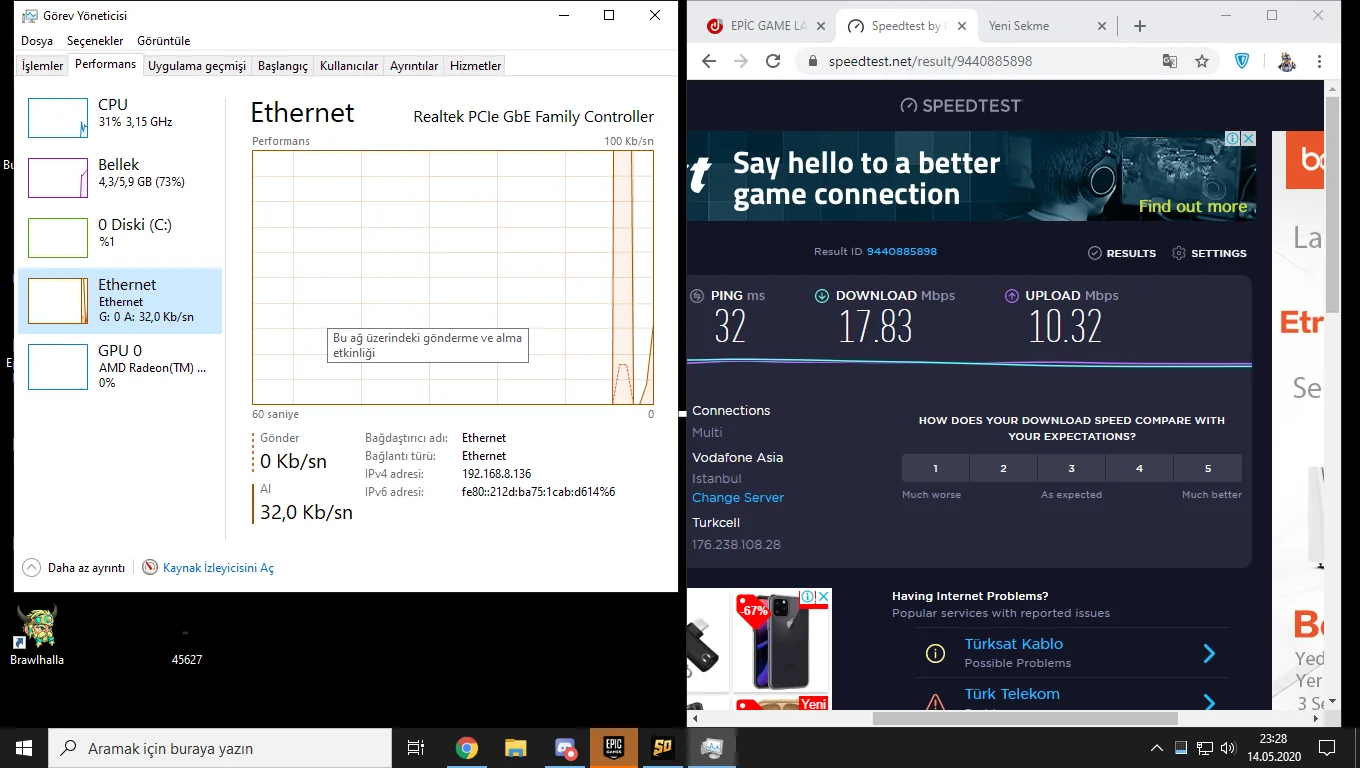Image resolution: width=1360 pixels, height=768 pixels.
Task: Open a new Chrome tab with plus button
Action: (x=1140, y=26)
